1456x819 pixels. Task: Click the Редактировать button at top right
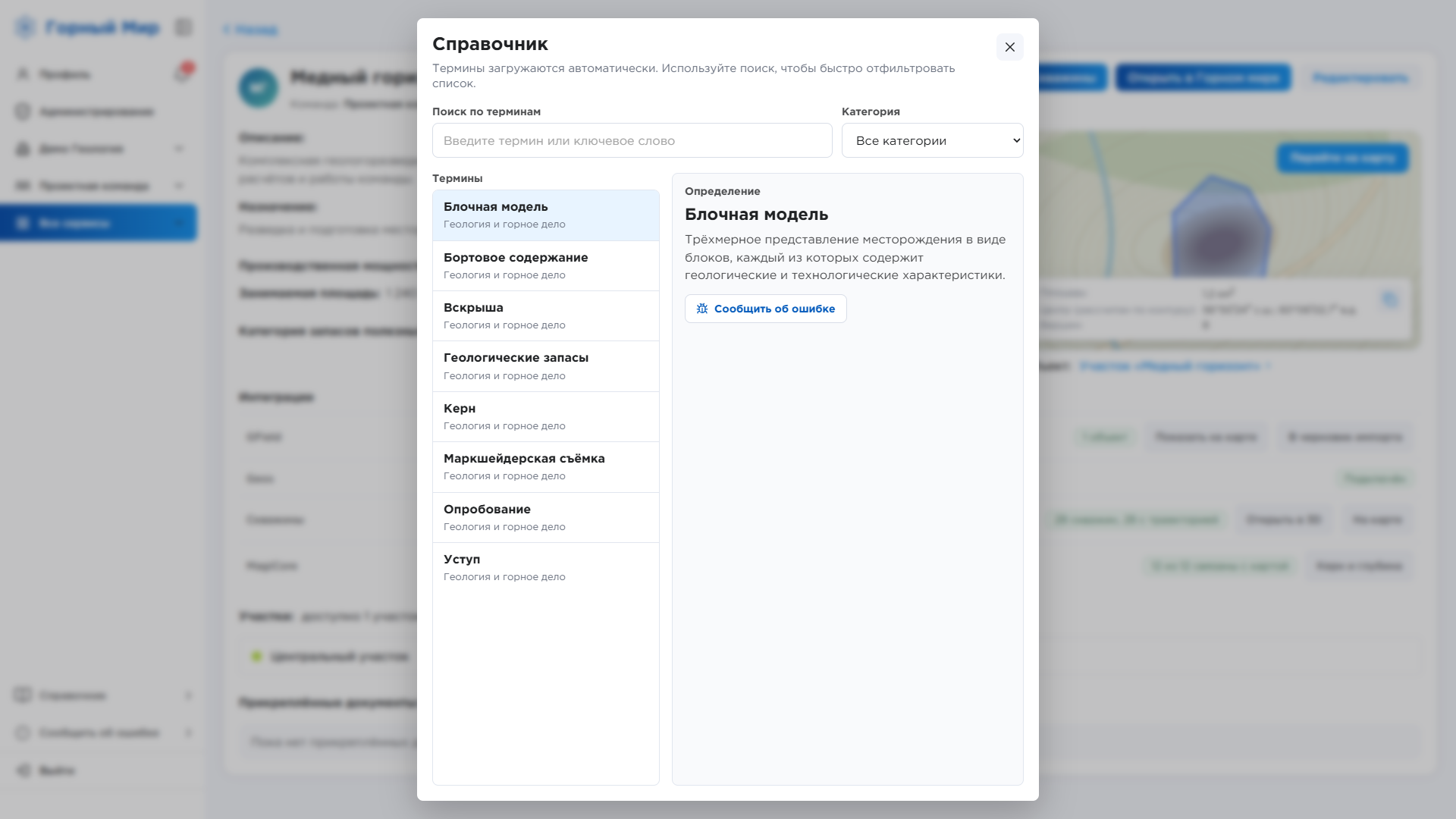click(1360, 77)
